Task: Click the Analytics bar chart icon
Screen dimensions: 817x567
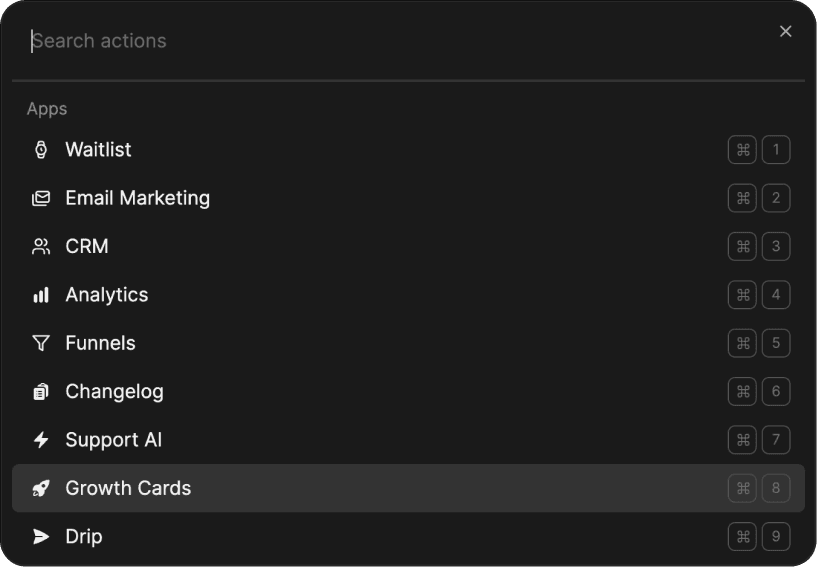Action: coord(41,295)
